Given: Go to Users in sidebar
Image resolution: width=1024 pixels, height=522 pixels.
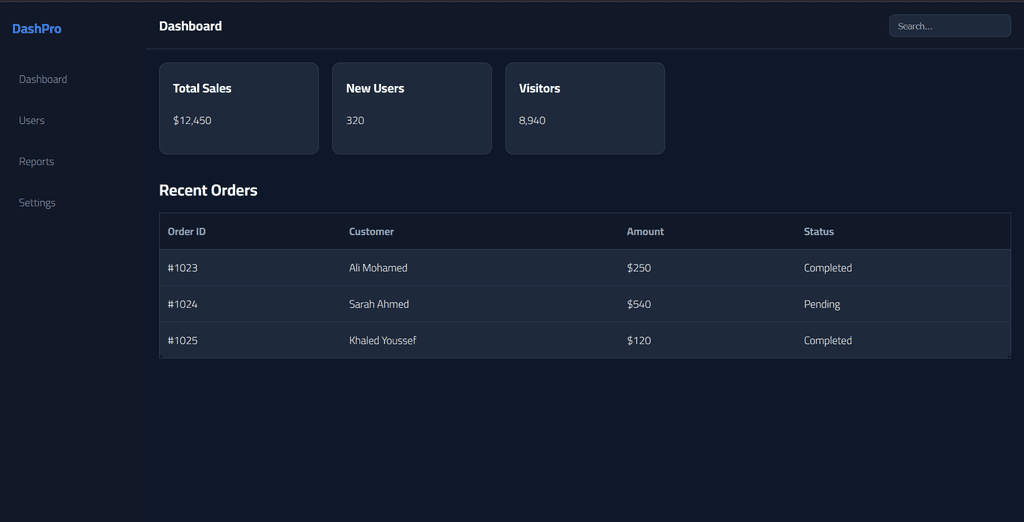Looking at the screenshot, I should (32, 120).
